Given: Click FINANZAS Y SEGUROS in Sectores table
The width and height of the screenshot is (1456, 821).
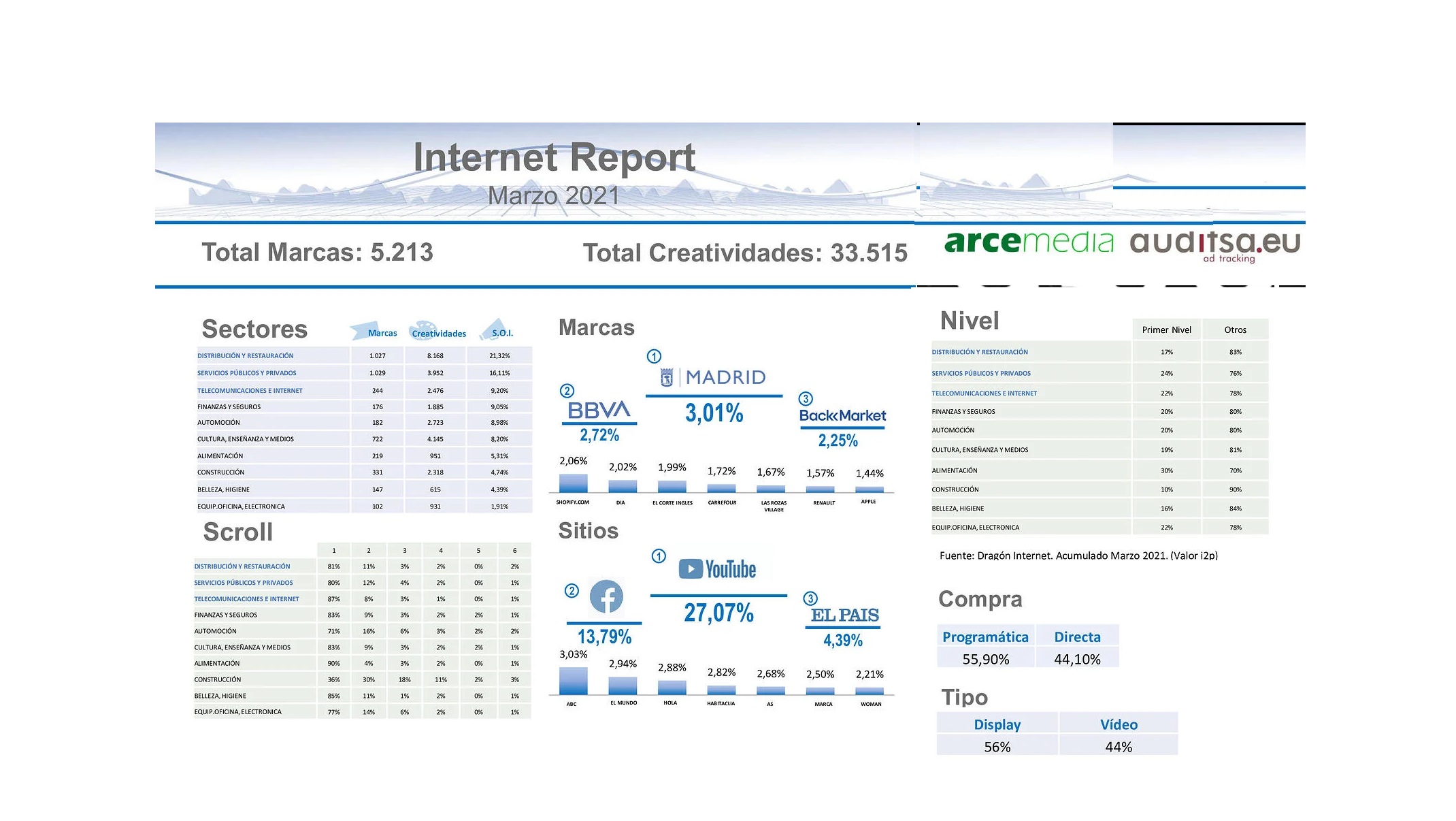Looking at the screenshot, I should 229,407.
